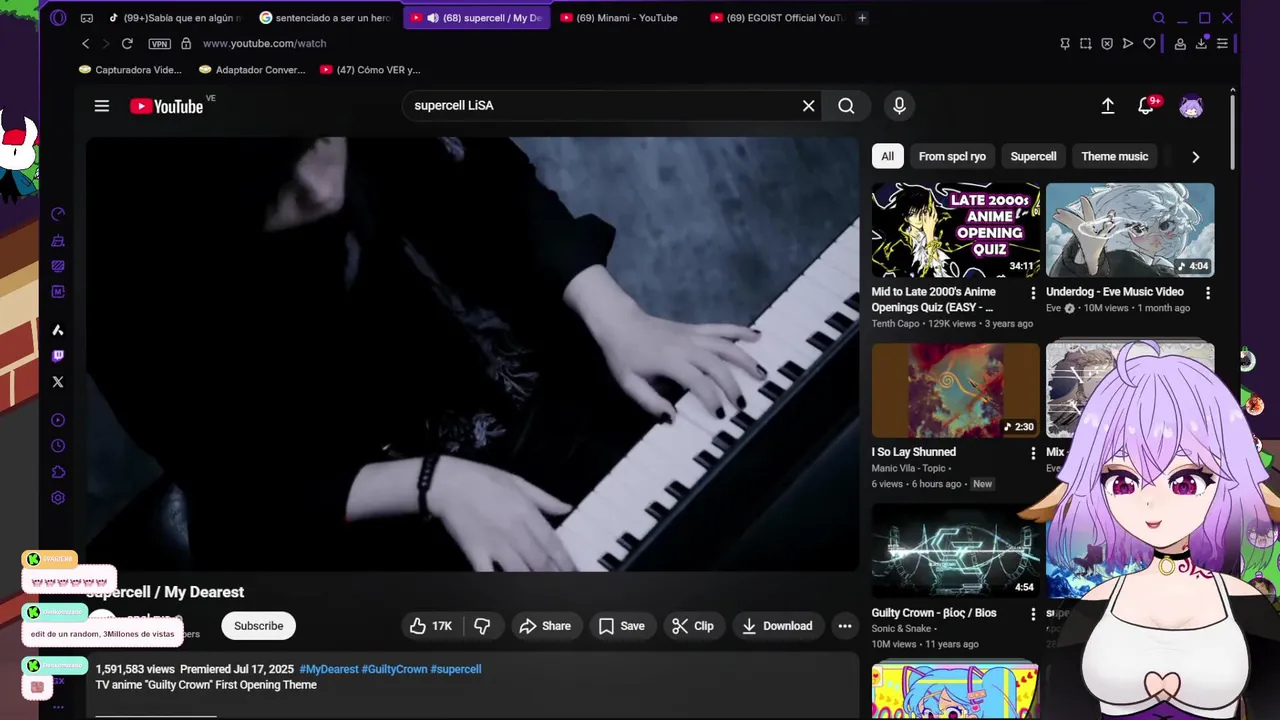Dislike the video with thumbs-down

coord(482,626)
